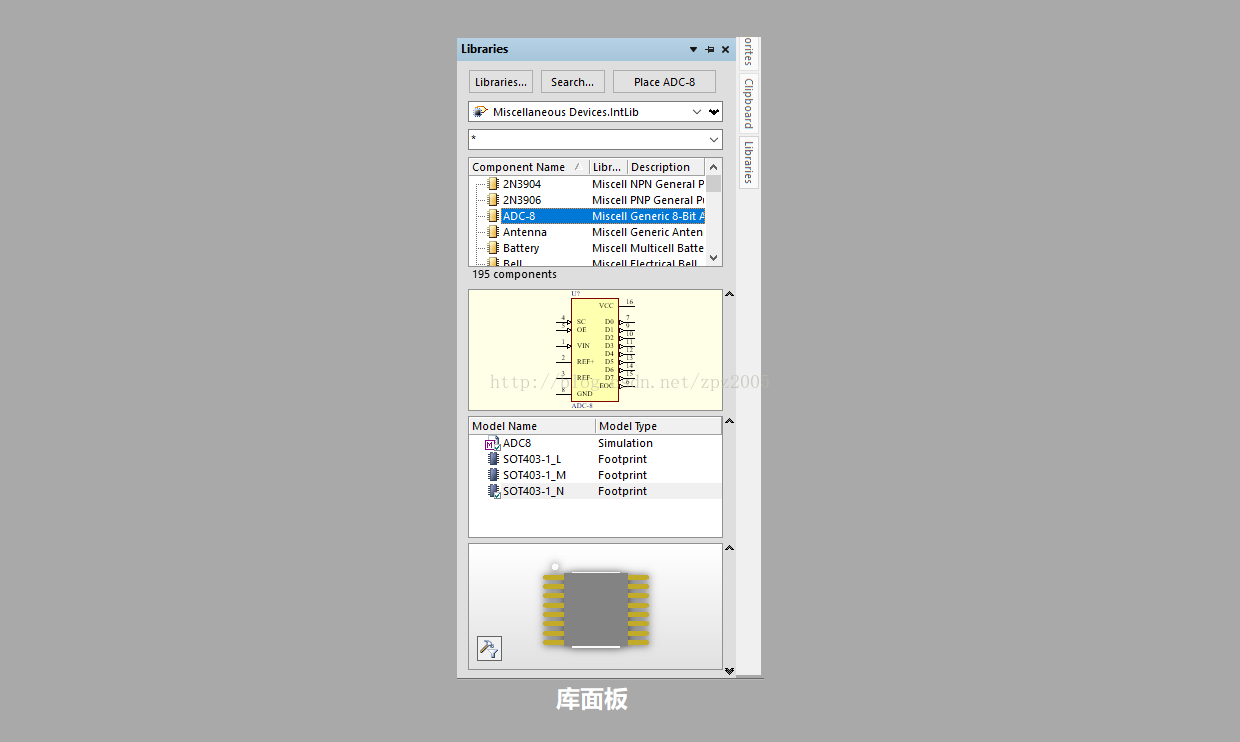Click the double-down arrow below footprint preview
The width and height of the screenshot is (1240, 742).
point(729,671)
